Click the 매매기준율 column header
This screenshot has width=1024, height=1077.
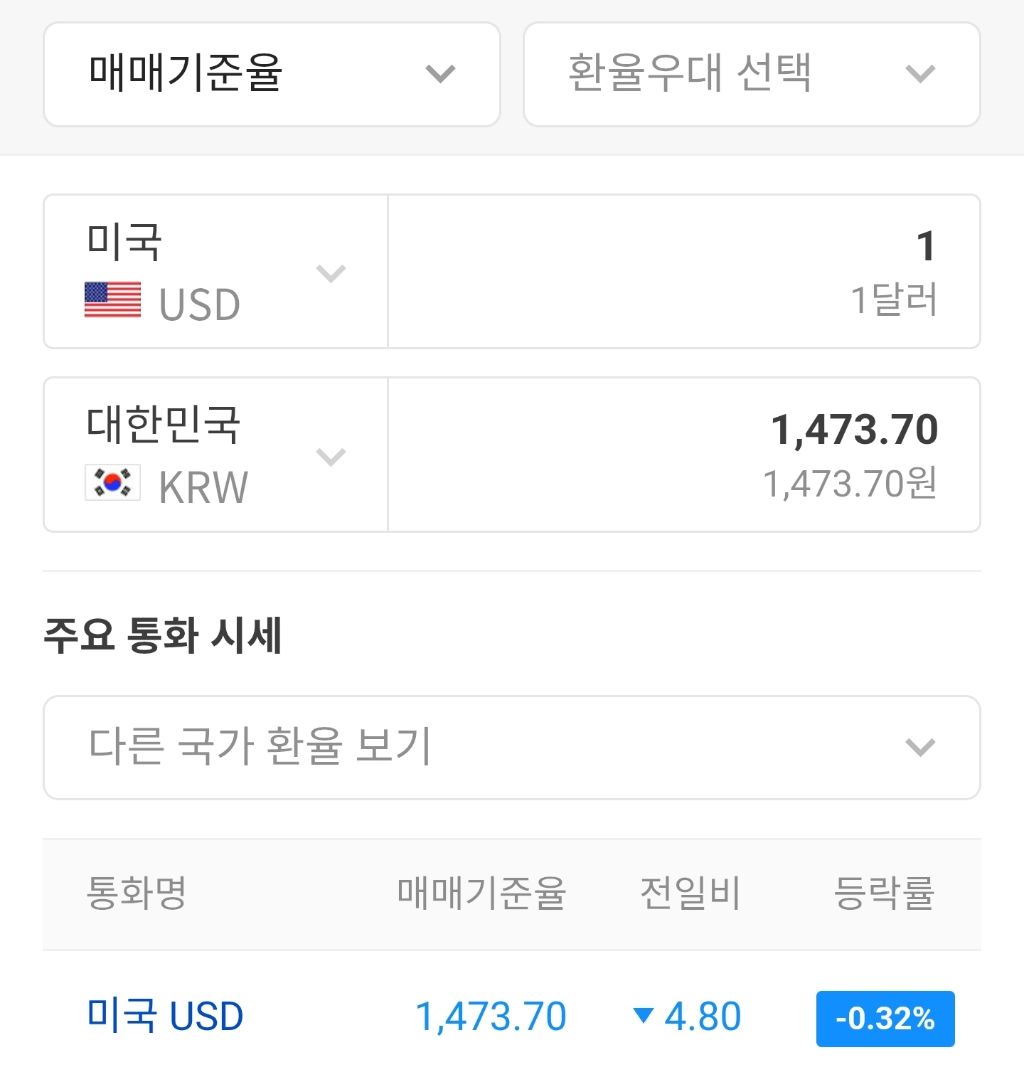(x=481, y=893)
